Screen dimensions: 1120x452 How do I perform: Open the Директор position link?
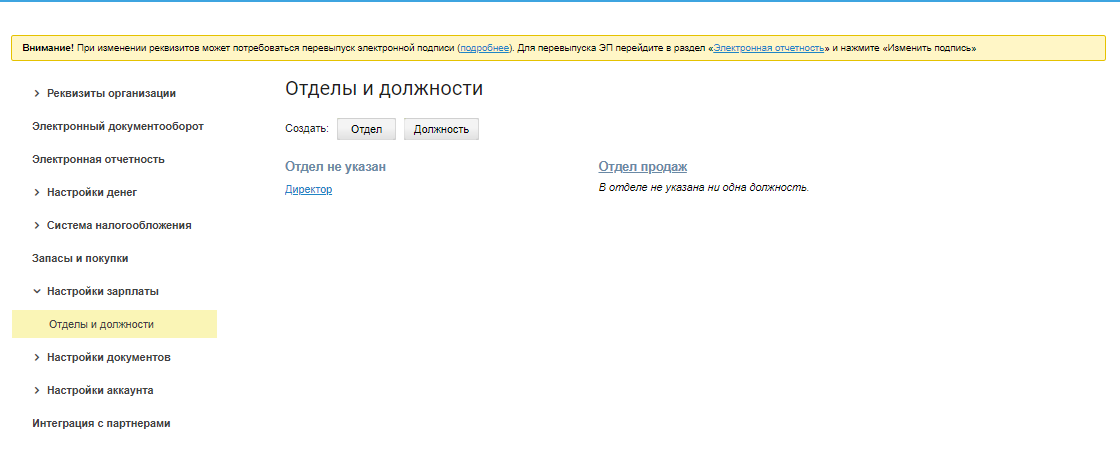coord(309,190)
